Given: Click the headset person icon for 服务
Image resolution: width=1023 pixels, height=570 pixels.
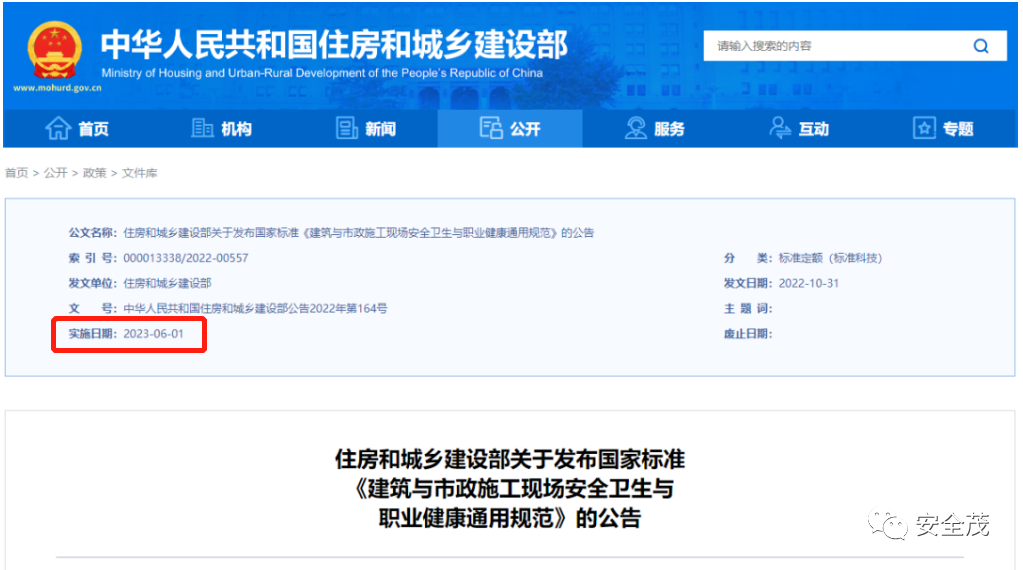Looking at the screenshot, I should tap(636, 128).
